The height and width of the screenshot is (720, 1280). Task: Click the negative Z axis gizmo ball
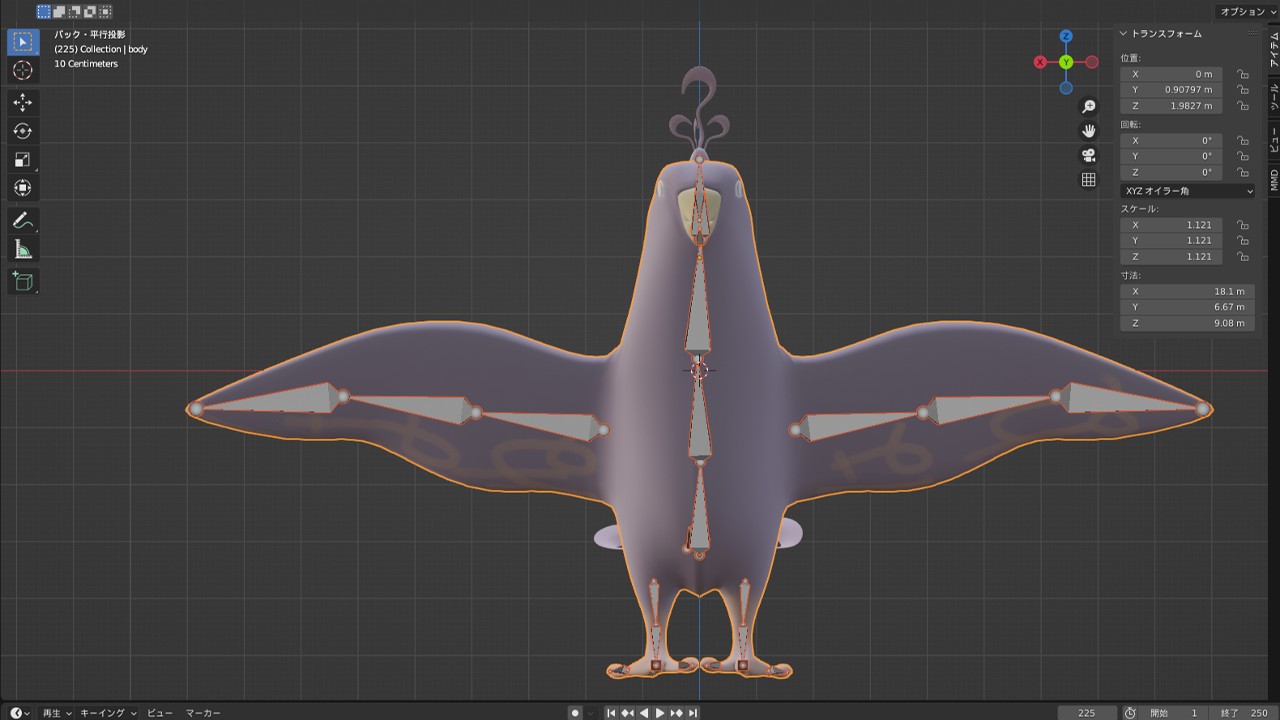click(1066, 88)
